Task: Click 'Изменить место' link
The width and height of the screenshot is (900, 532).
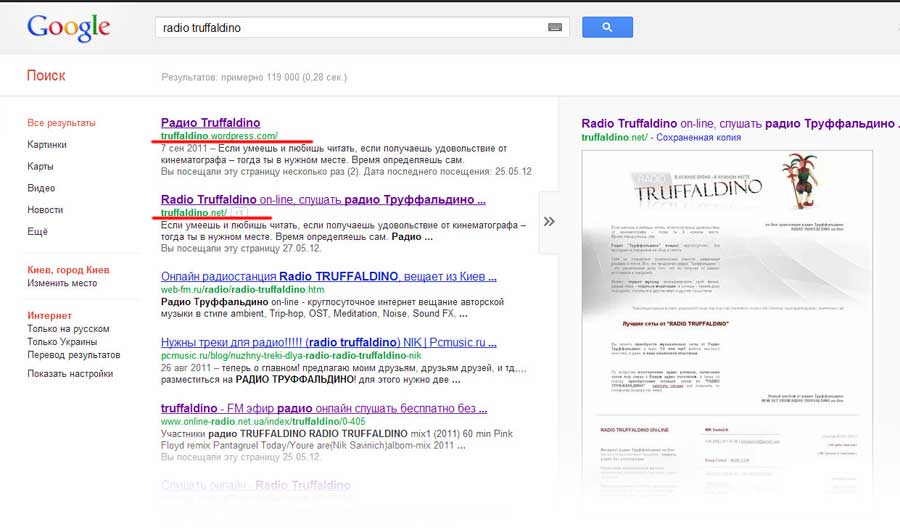Action: pos(62,284)
